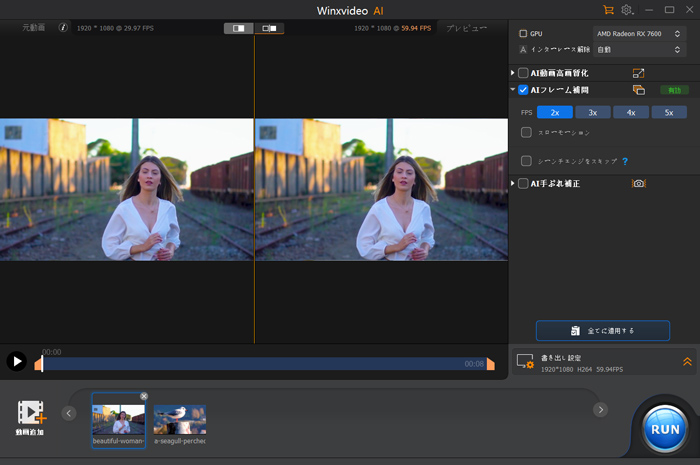The width and height of the screenshot is (700, 465).
Task: Expand the AI stabilization section
Action: coord(512,183)
